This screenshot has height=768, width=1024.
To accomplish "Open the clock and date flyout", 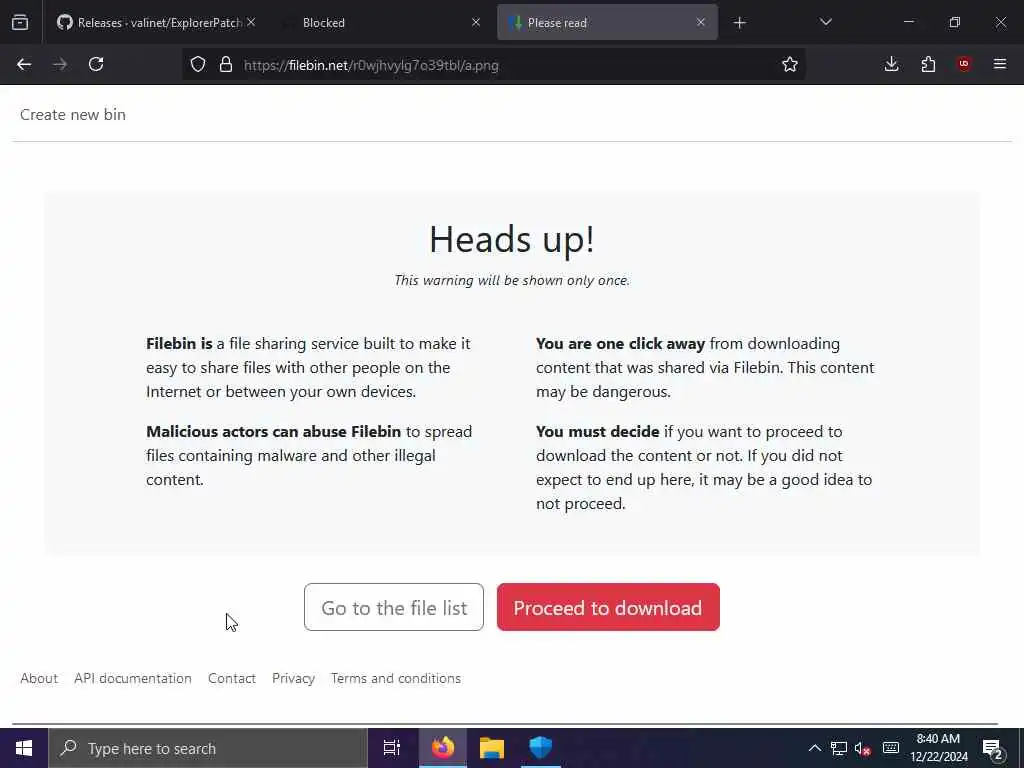I will [938, 748].
